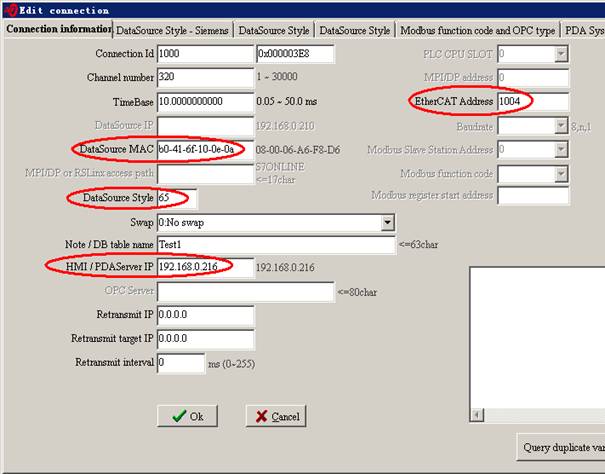Screen dimensions: 605x474
Task: Click the list box left scroll arrow
Action: click(x=477, y=415)
